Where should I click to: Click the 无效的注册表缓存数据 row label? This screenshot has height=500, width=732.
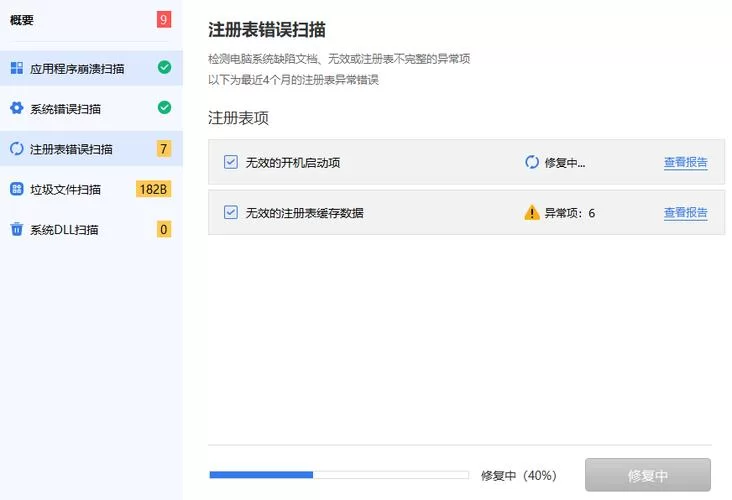(x=304, y=213)
